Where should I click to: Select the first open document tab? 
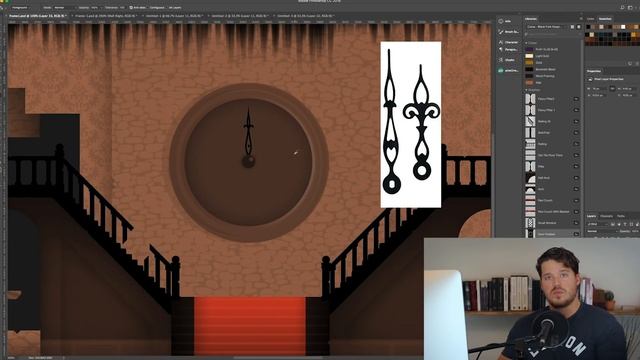[x=38, y=16]
